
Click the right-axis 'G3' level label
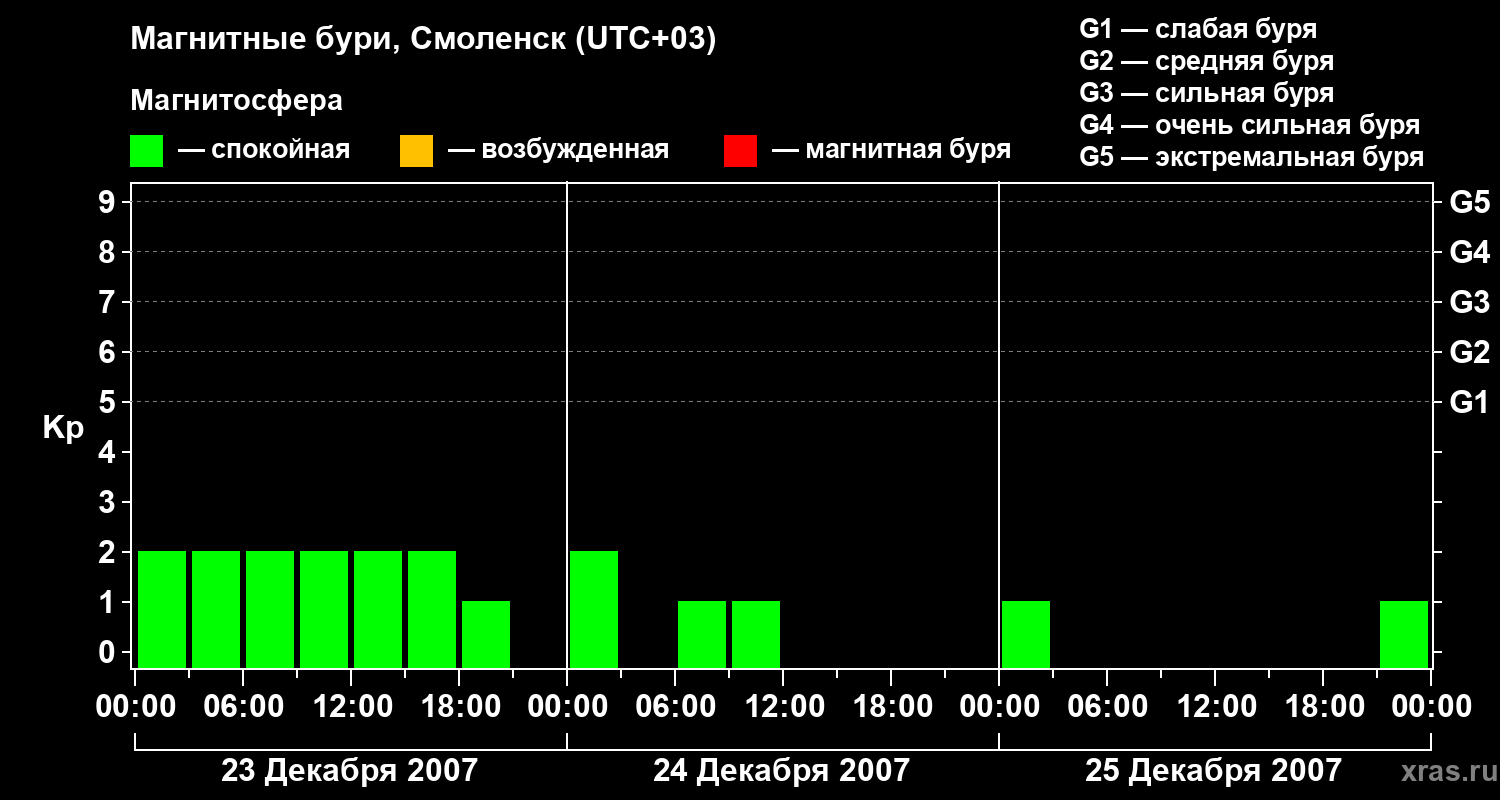[1469, 302]
